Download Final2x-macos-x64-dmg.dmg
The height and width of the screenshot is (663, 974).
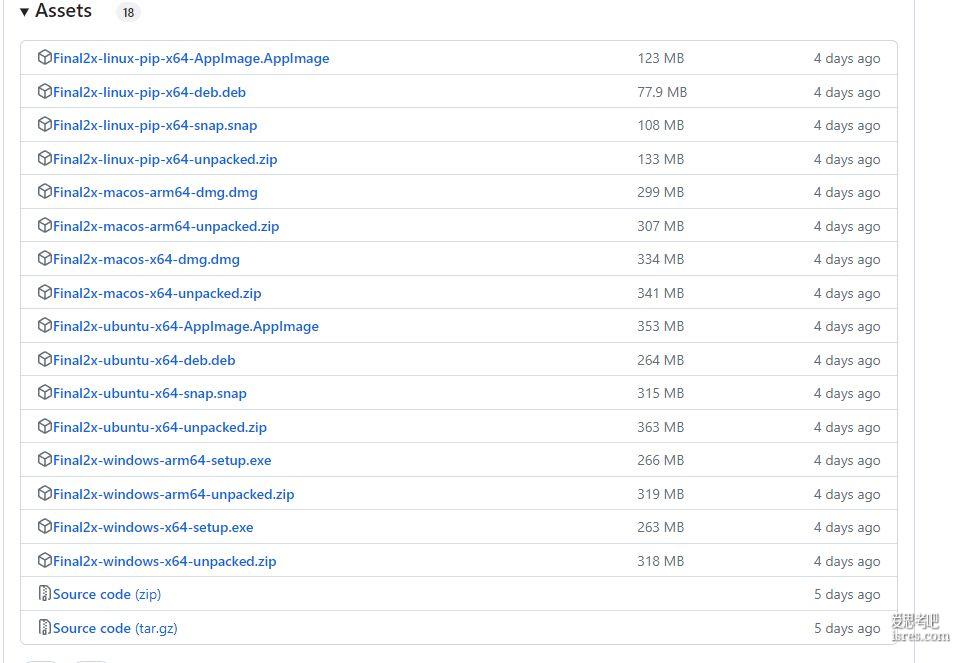146,260
